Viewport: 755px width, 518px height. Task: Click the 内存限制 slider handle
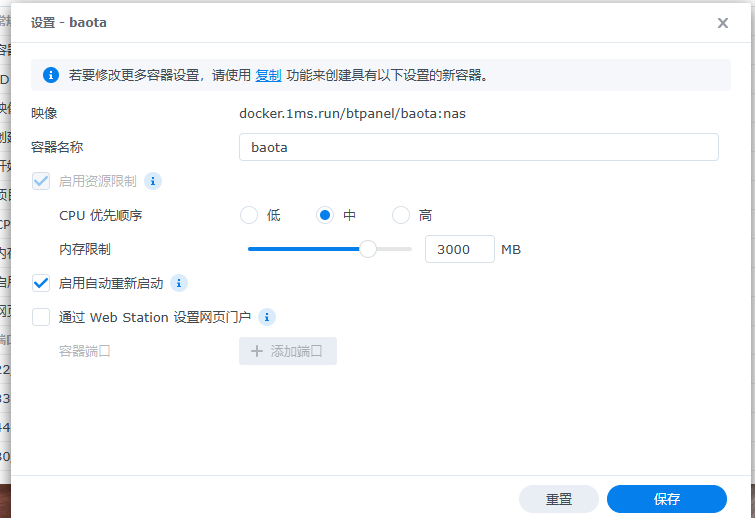368,249
